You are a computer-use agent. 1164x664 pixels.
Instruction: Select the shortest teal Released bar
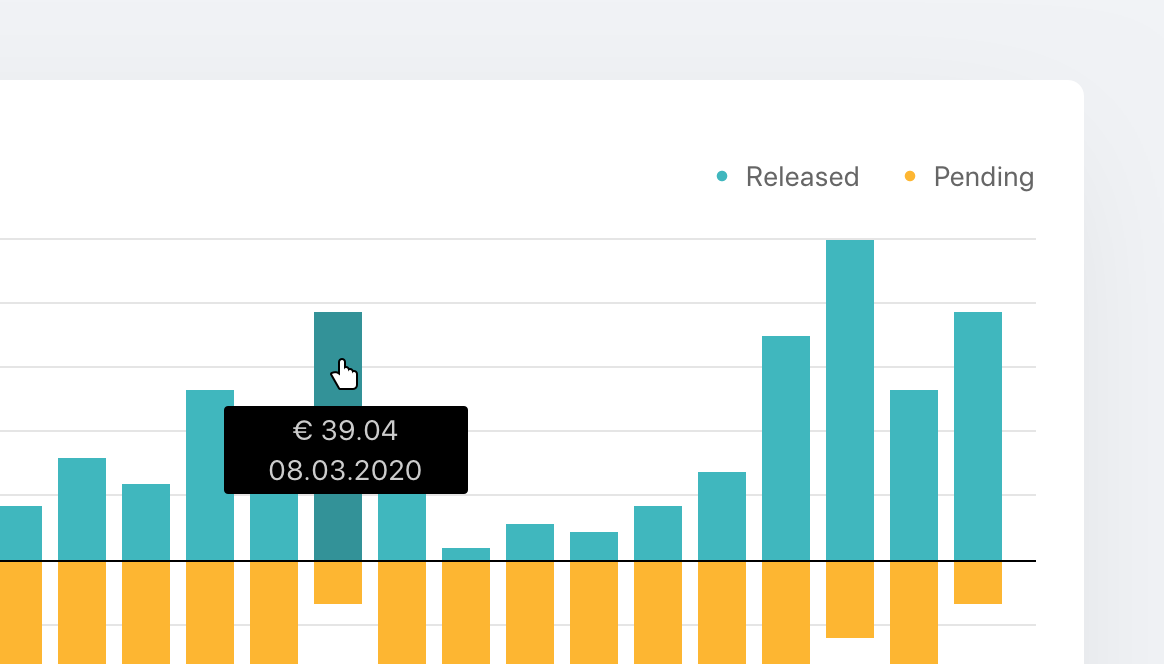[465, 554]
